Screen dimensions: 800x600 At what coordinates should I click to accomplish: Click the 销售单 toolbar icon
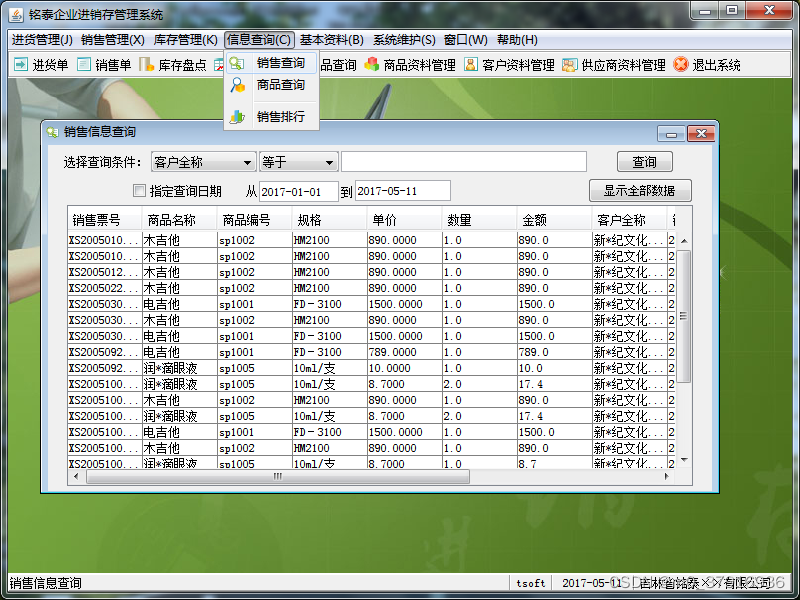coord(103,63)
